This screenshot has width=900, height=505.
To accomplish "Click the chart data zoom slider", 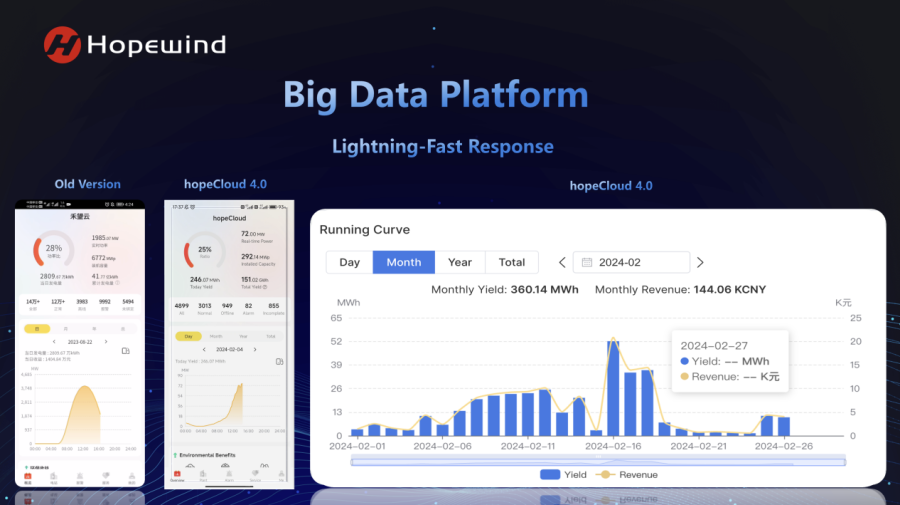I will 597,460.
